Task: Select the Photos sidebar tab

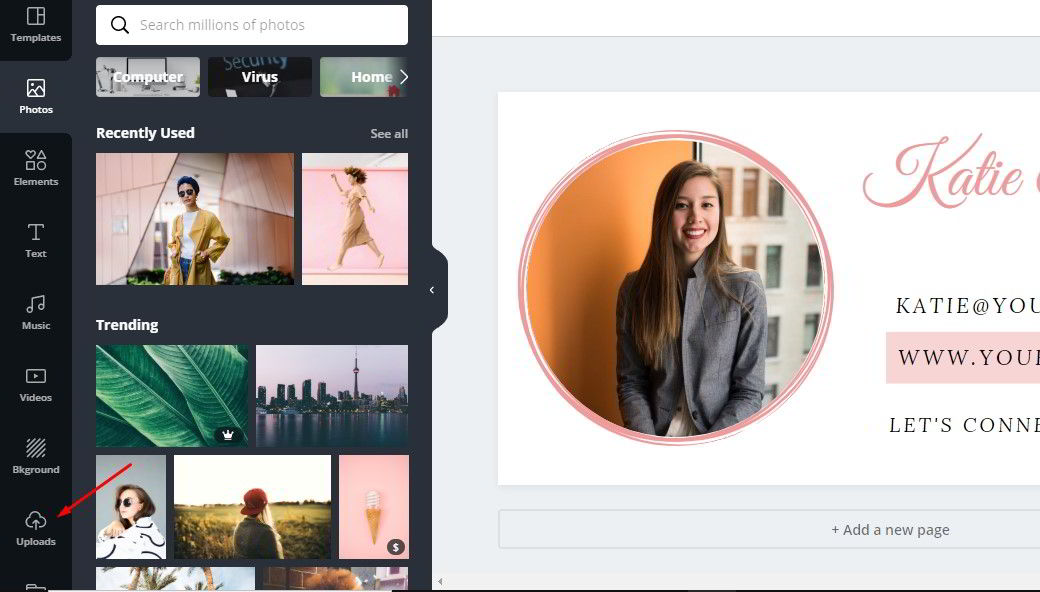Action: tap(36, 97)
